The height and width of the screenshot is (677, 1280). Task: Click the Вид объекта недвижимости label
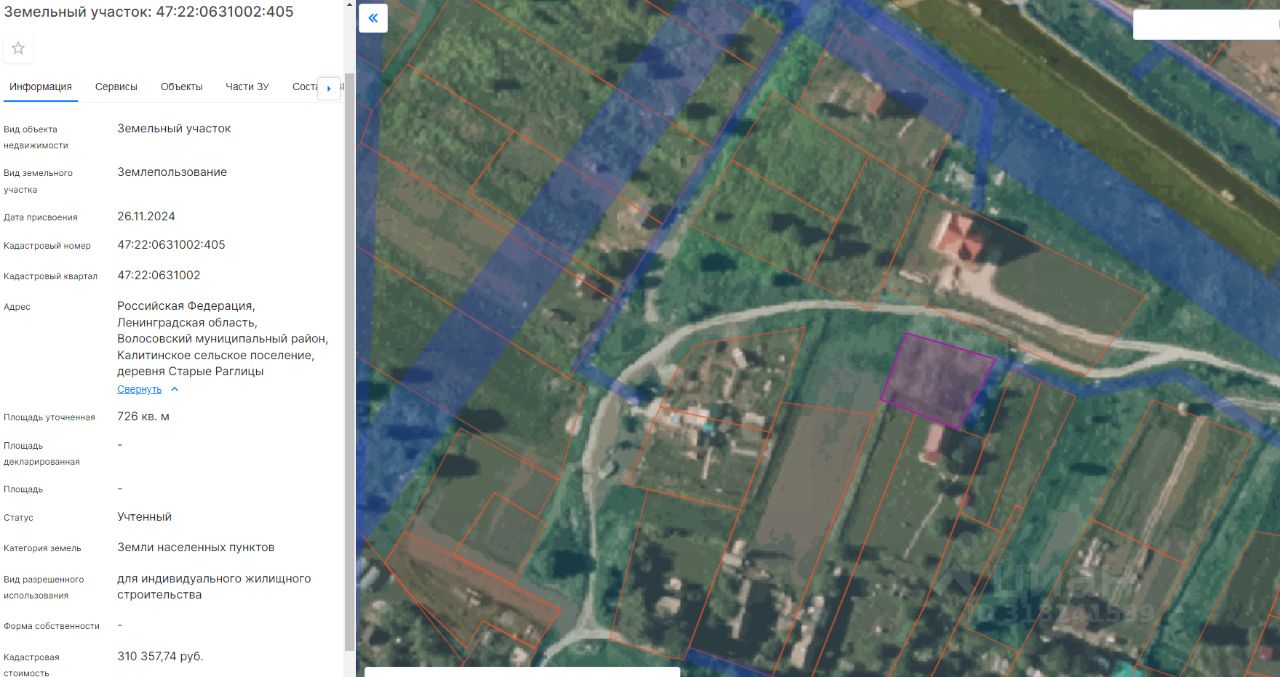36,137
